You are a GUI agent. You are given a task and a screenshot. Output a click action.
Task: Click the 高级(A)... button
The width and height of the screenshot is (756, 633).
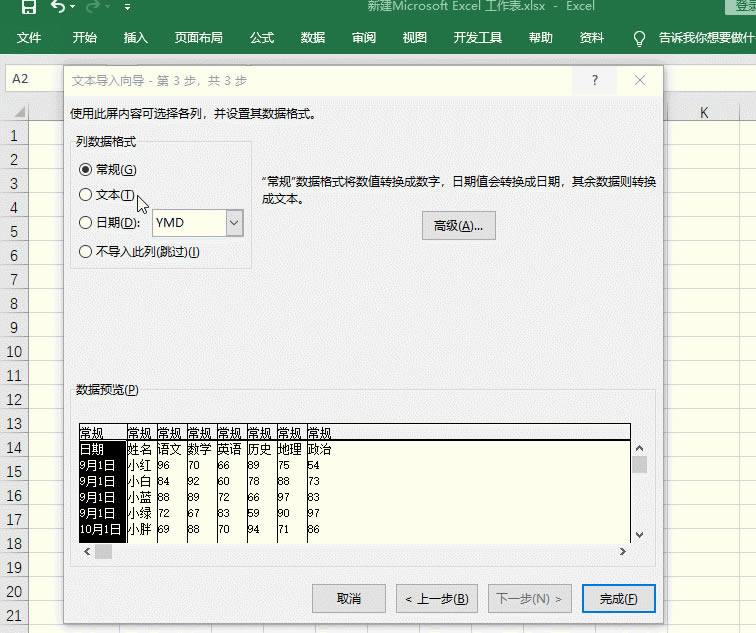458,226
